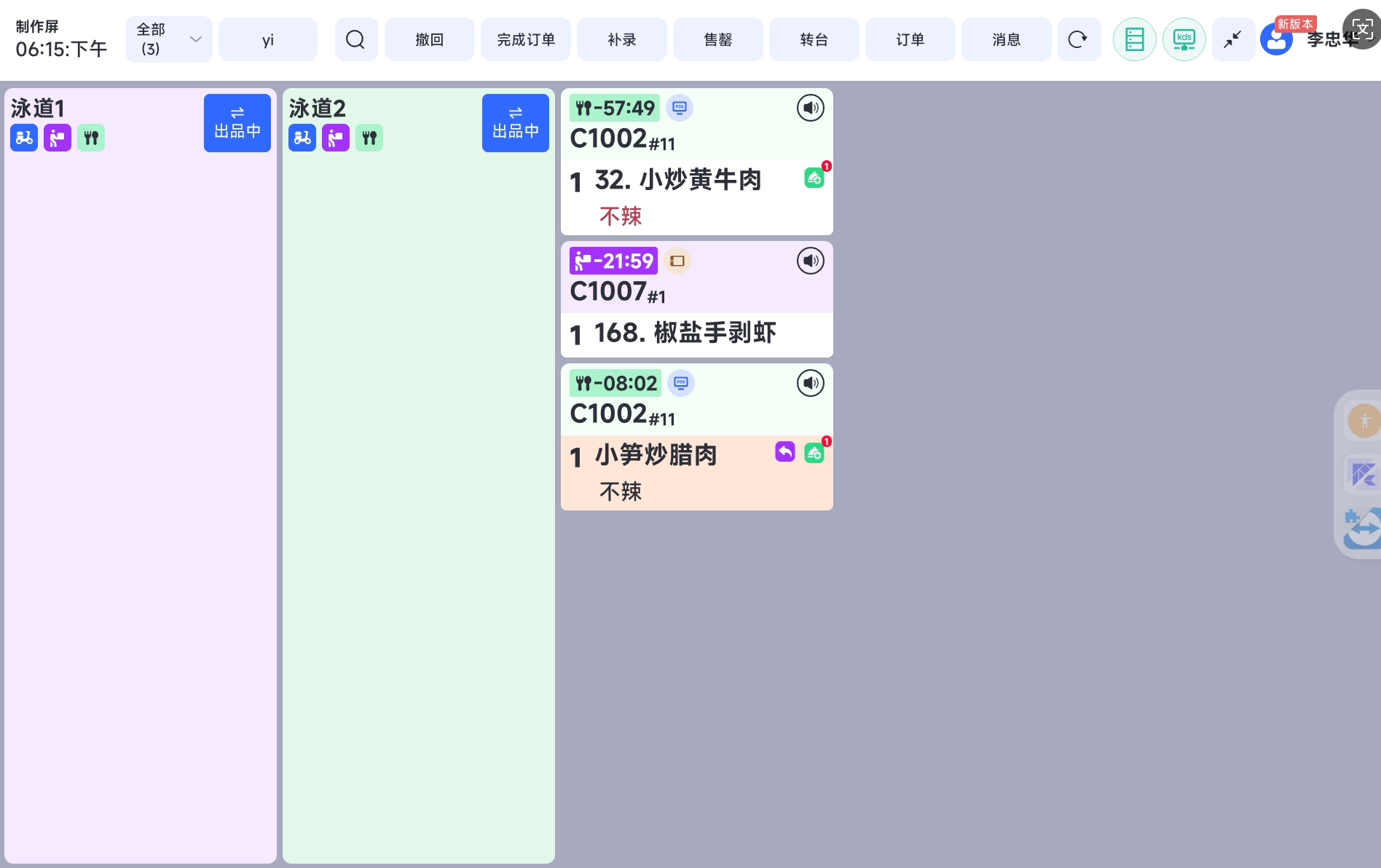Toggle takeaway filter in 泳道1
1381x868 pixels.
[x=58, y=138]
